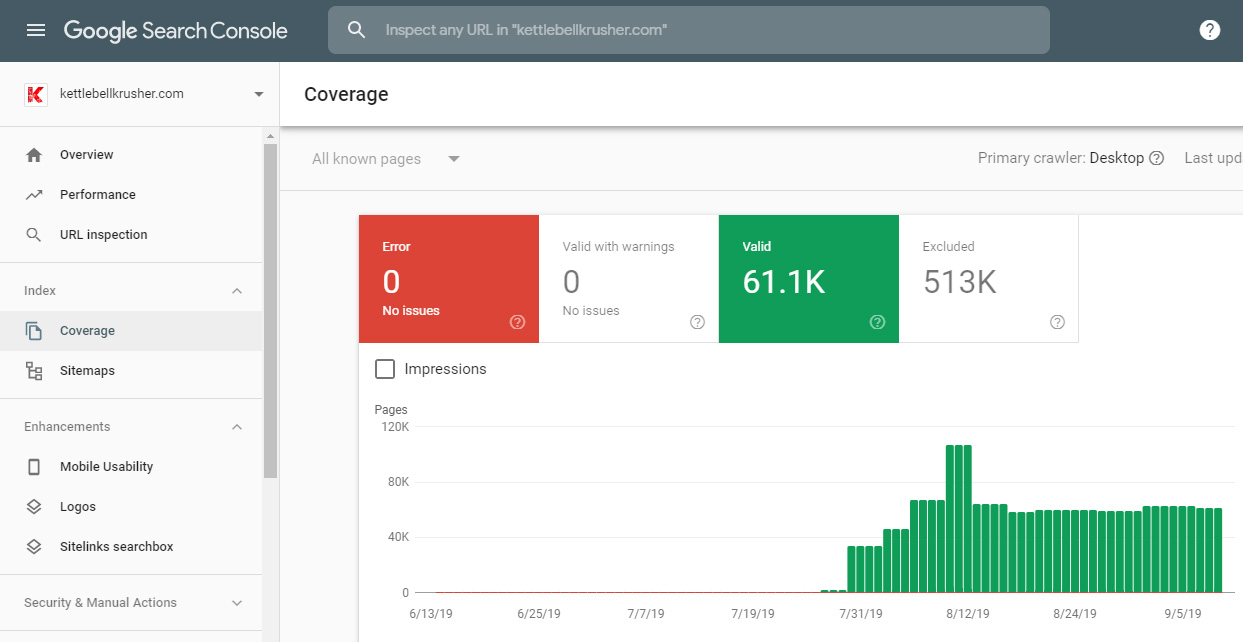Open Performance report in sidebar

click(x=131, y=195)
